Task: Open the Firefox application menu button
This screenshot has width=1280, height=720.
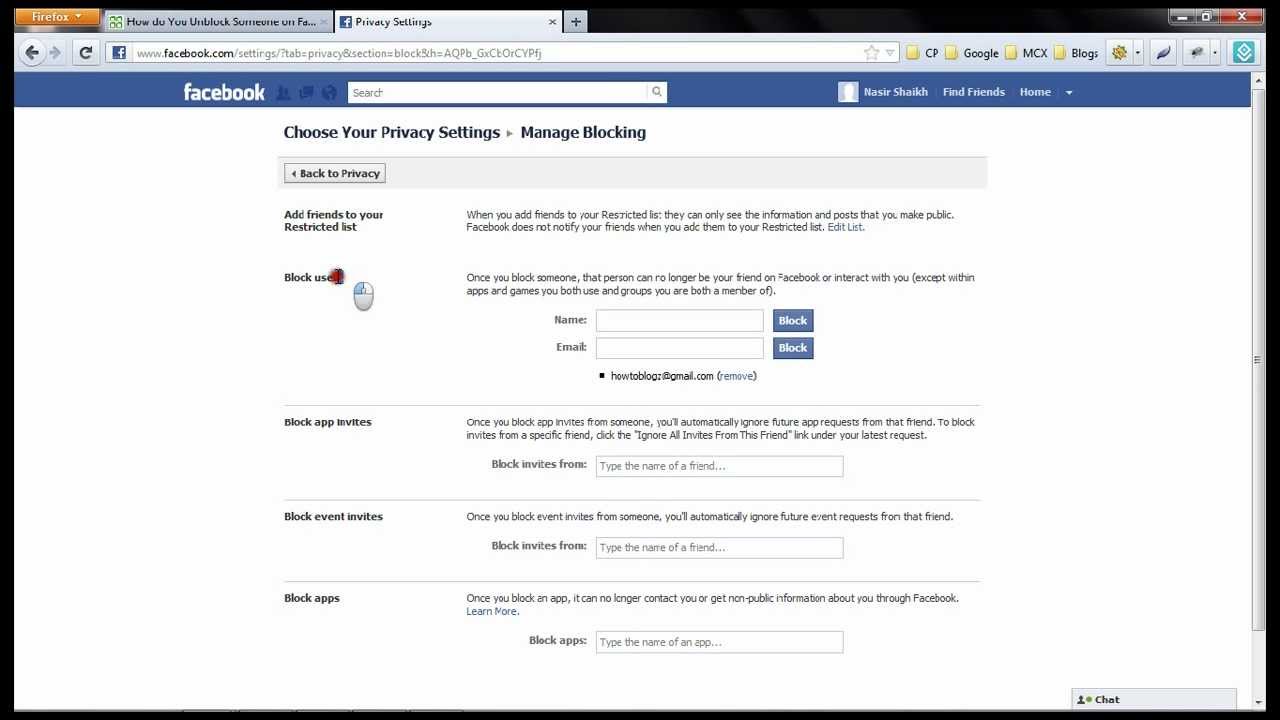Action: (x=57, y=17)
